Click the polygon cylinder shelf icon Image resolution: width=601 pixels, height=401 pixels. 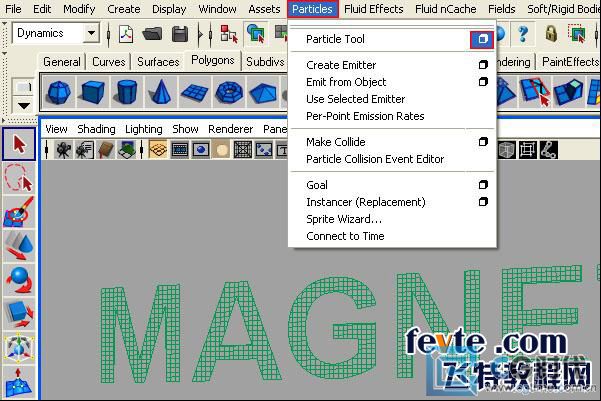[127, 95]
